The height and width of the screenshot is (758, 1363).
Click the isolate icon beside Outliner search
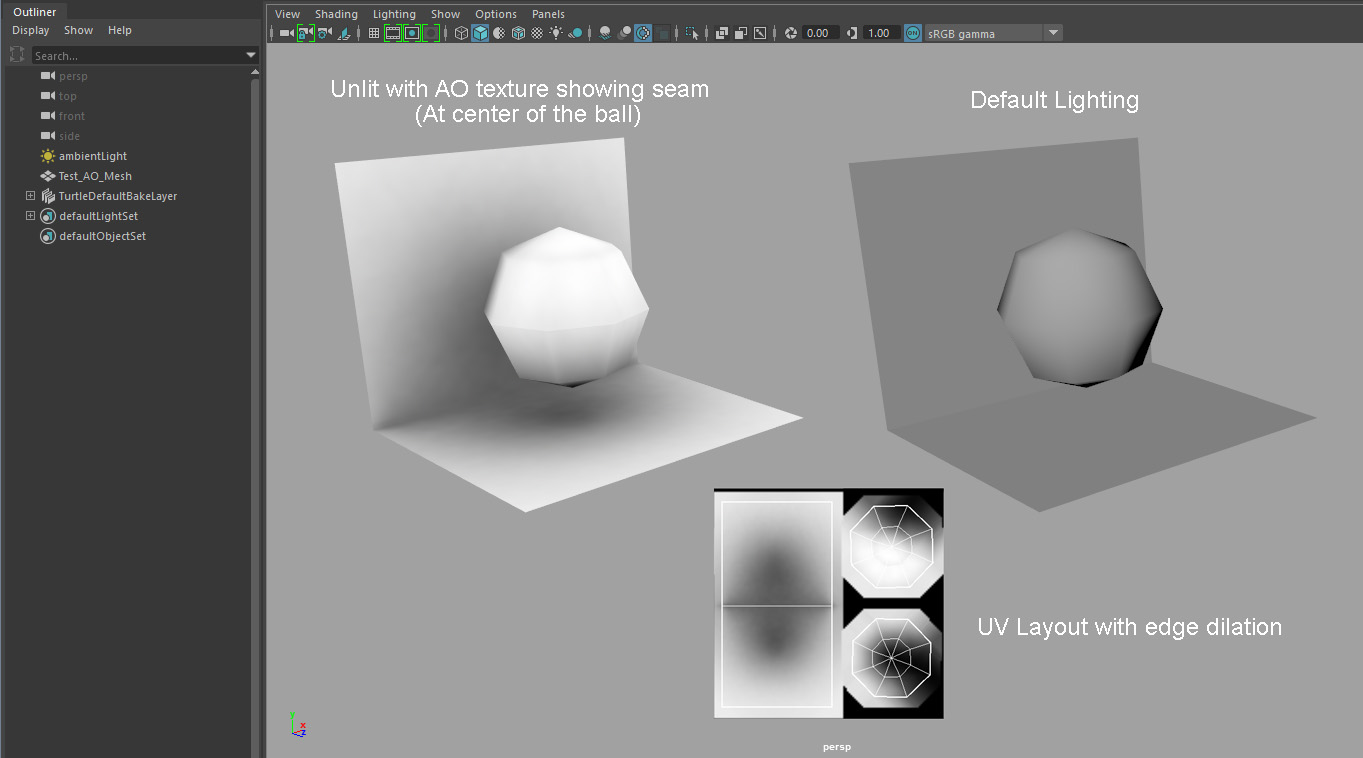click(x=16, y=55)
